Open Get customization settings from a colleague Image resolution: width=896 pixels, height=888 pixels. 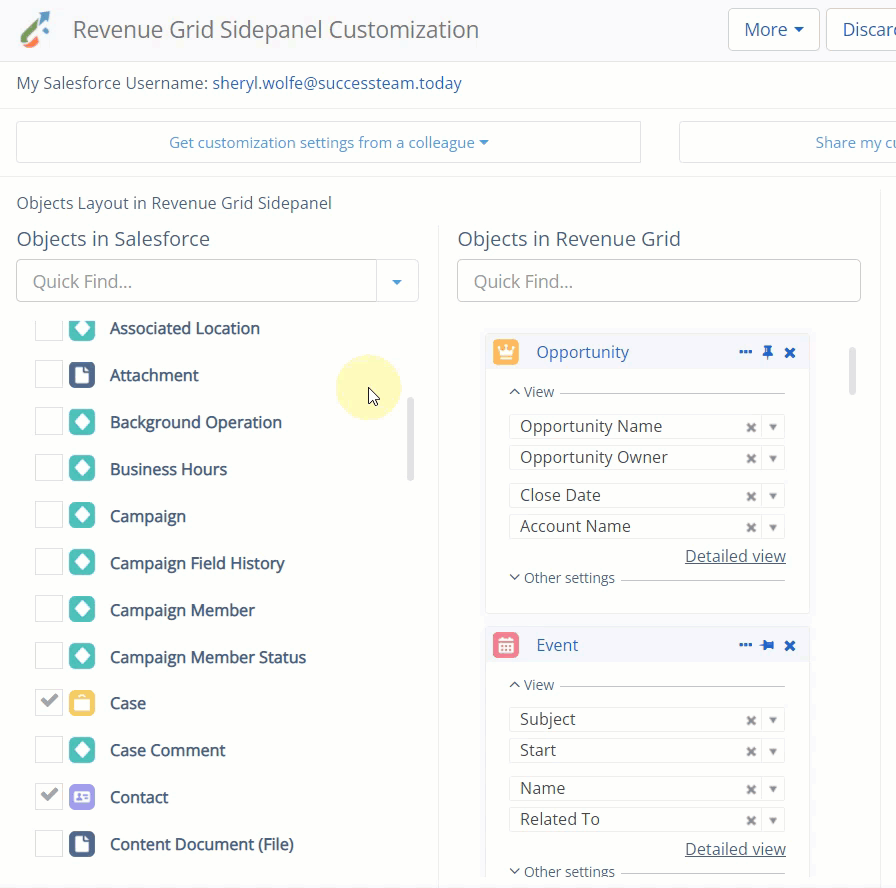click(329, 142)
